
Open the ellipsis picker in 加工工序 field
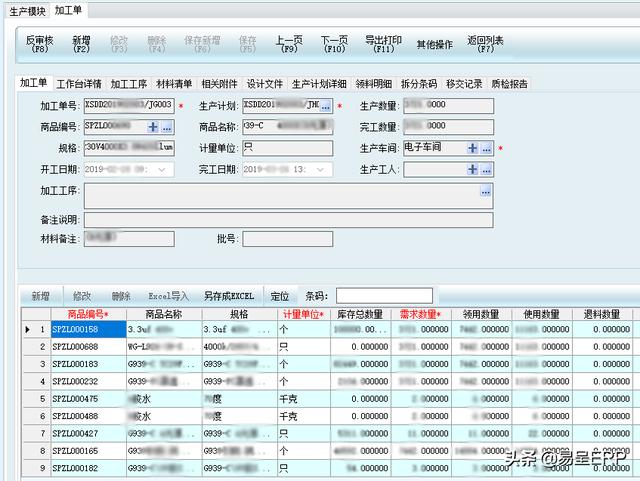click(x=485, y=191)
